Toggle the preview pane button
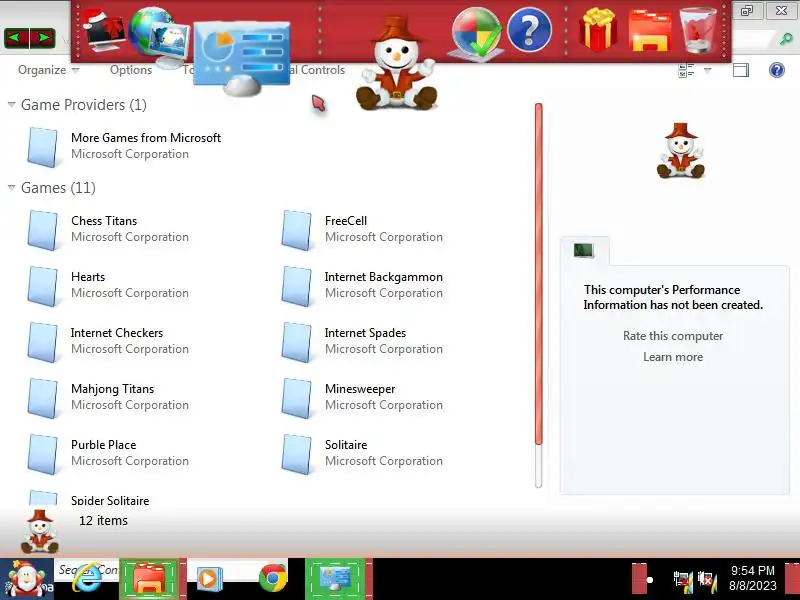The width and height of the screenshot is (800, 600). [741, 70]
